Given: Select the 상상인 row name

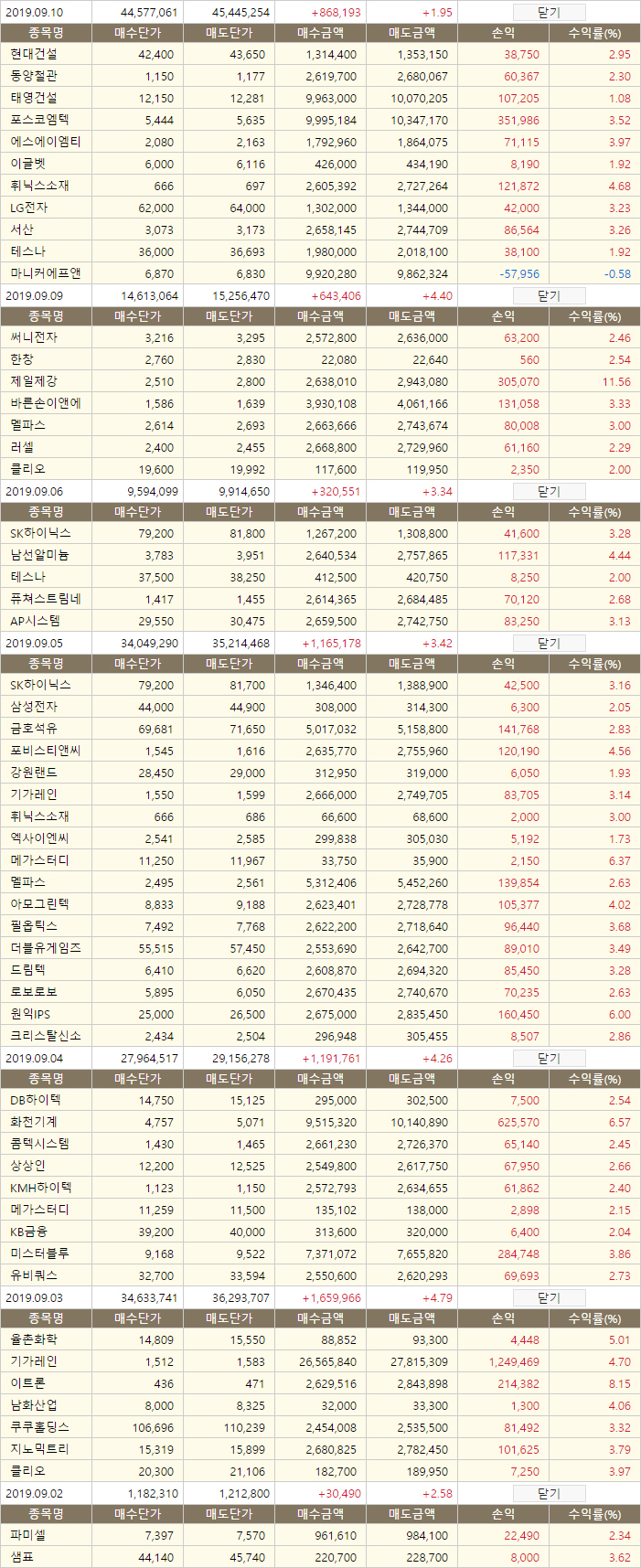Looking at the screenshot, I should [x=27, y=1166].
